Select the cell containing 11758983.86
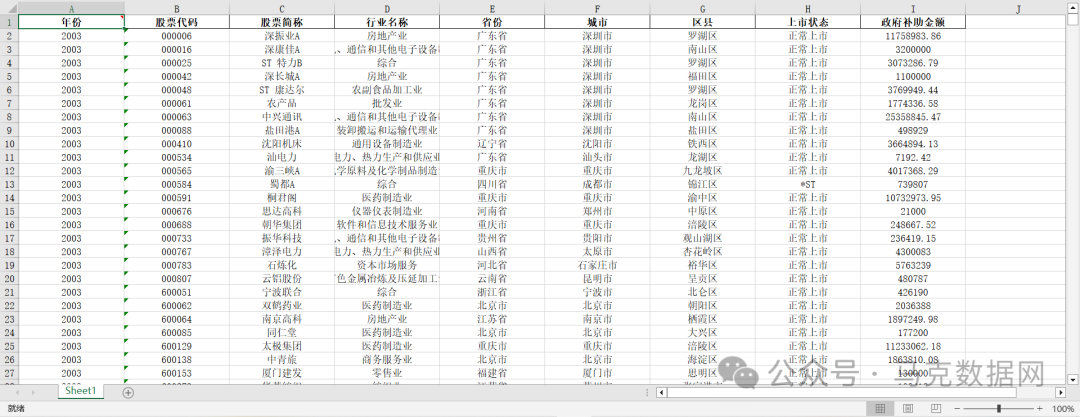 tap(913, 36)
